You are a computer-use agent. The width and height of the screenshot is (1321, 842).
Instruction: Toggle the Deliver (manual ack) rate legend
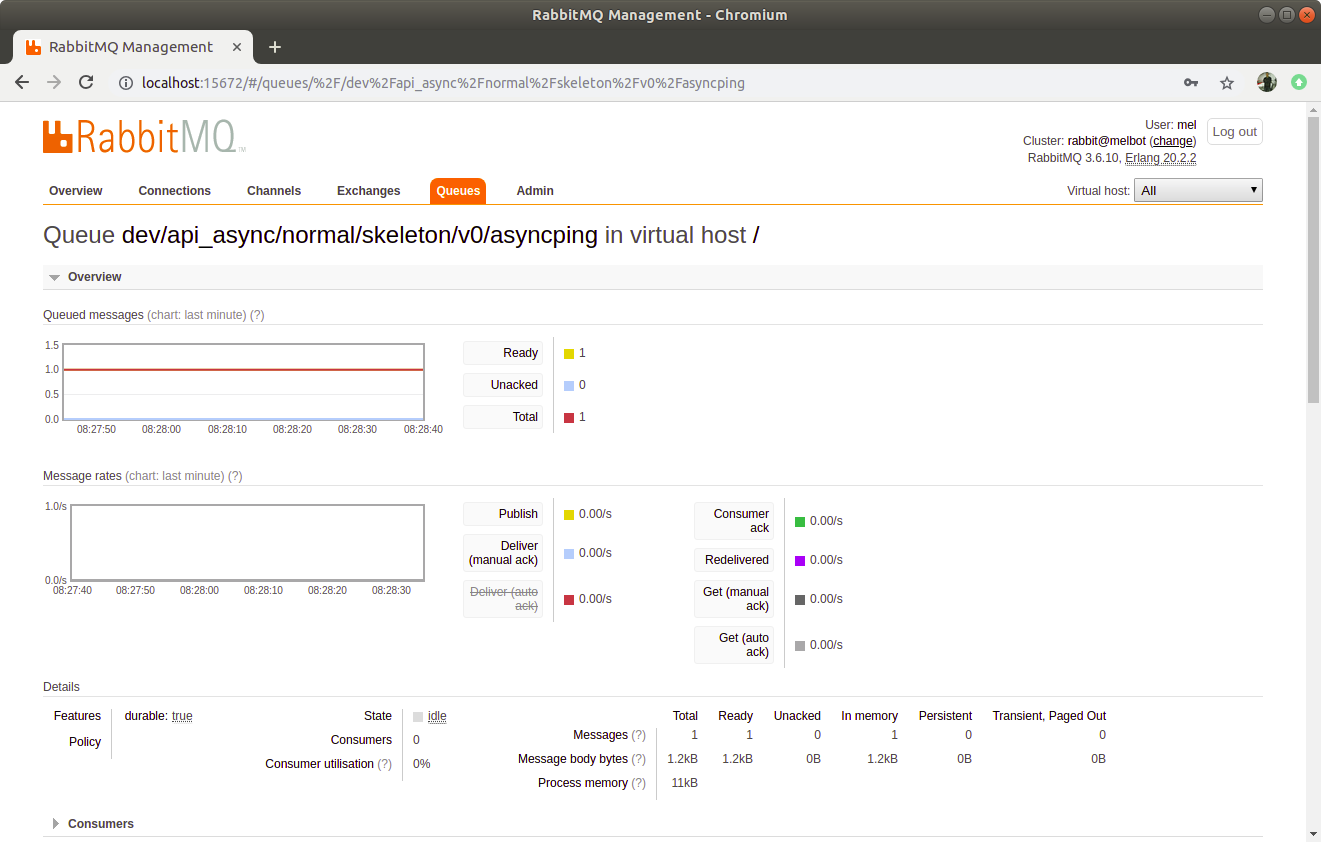tap(503, 553)
